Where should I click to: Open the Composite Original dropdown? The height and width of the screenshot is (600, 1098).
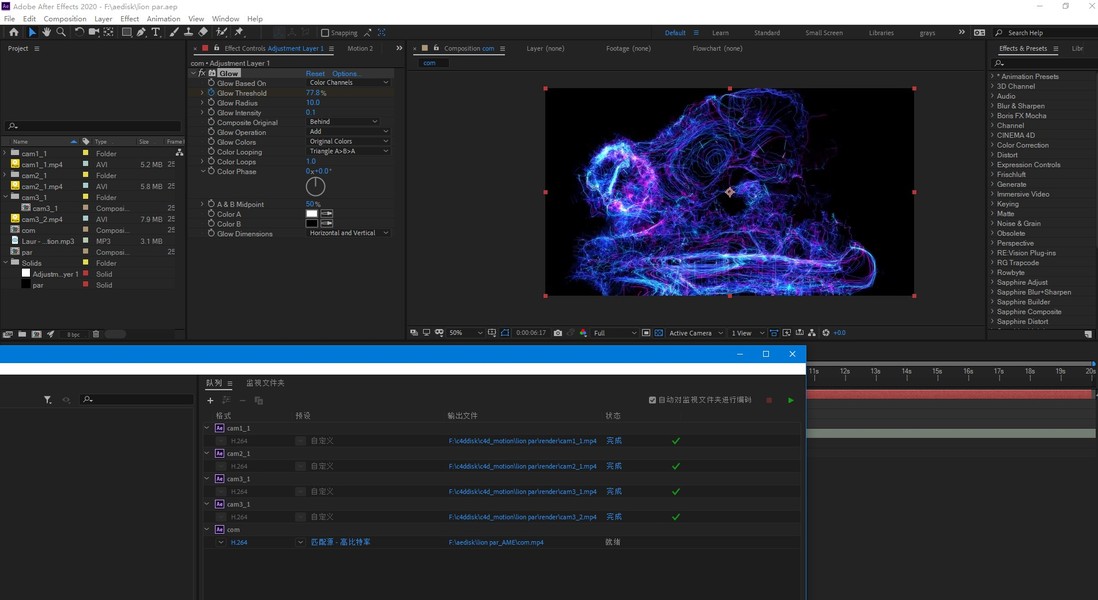pos(343,122)
